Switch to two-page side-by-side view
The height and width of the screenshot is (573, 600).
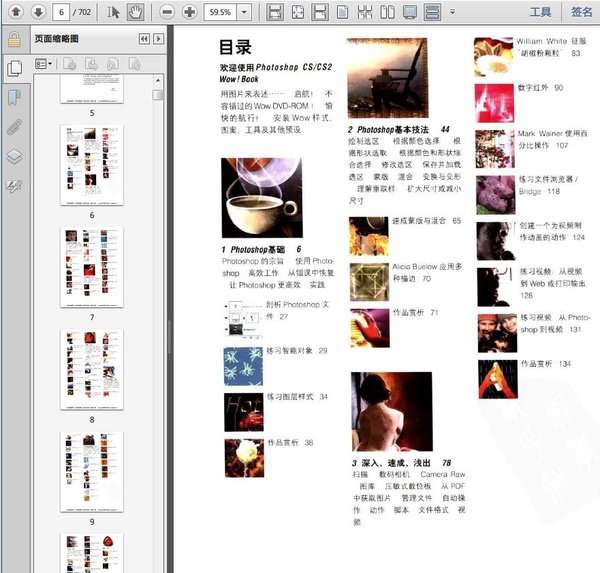point(387,12)
